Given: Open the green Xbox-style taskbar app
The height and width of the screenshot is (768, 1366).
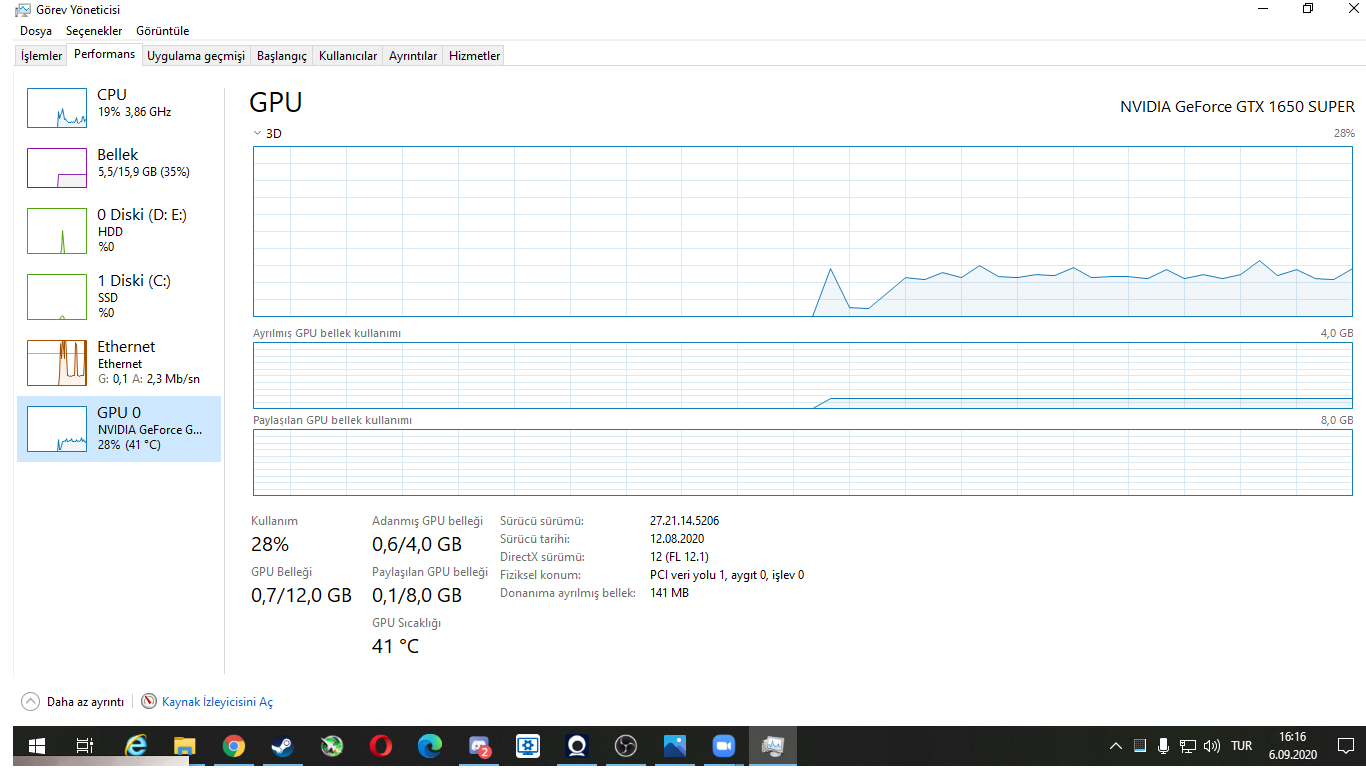Looking at the screenshot, I should (x=331, y=746).
